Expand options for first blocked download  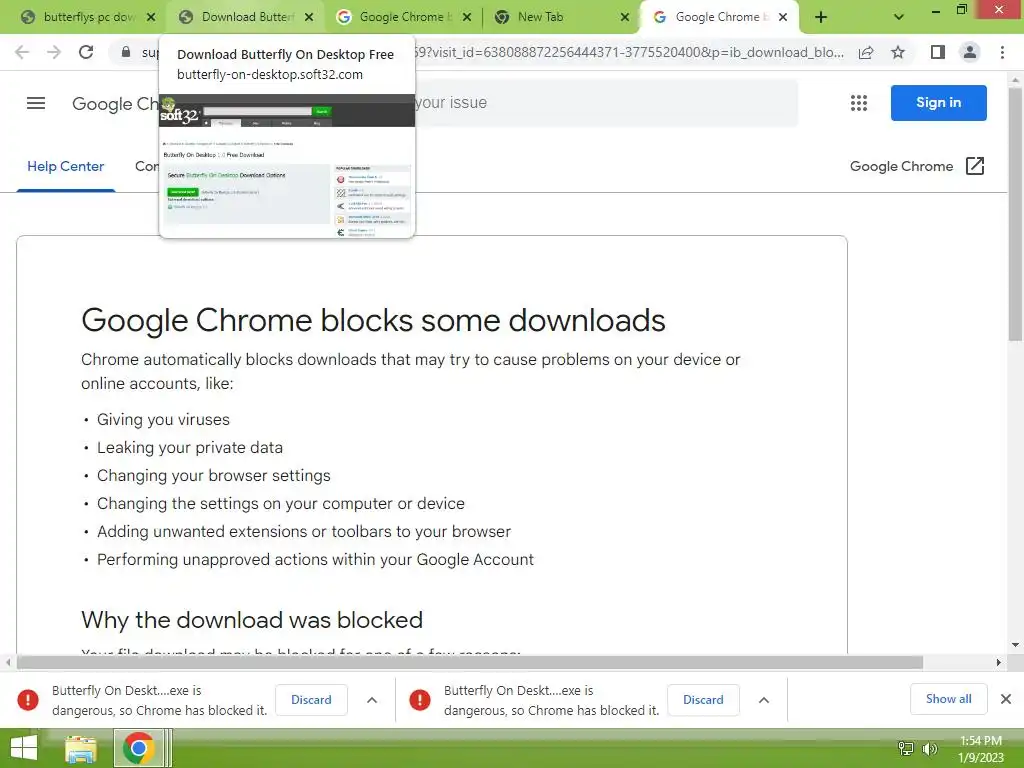(x=372, y=699)
